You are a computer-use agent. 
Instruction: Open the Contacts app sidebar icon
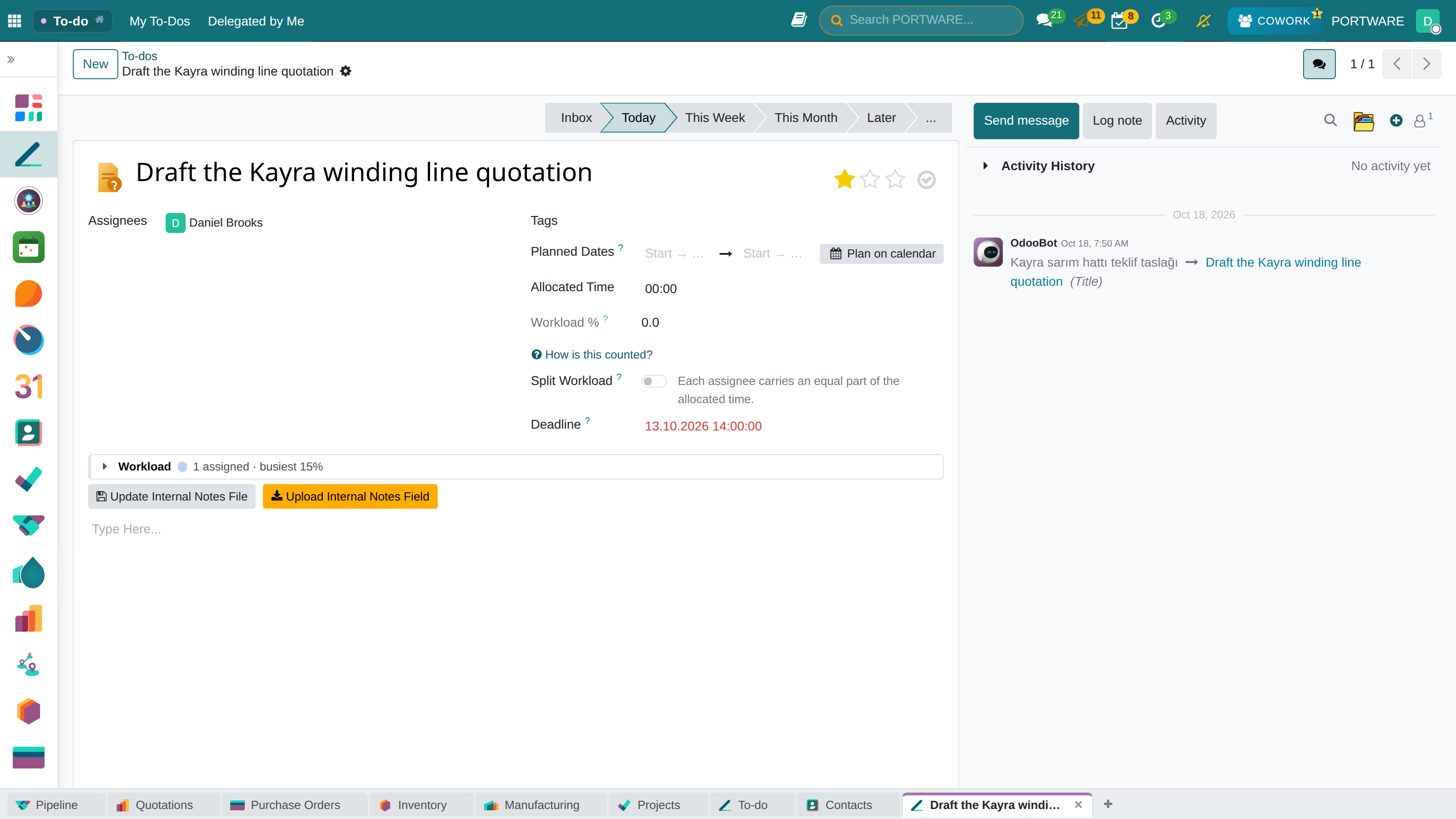pyautogui.click(x=28, y=432)
